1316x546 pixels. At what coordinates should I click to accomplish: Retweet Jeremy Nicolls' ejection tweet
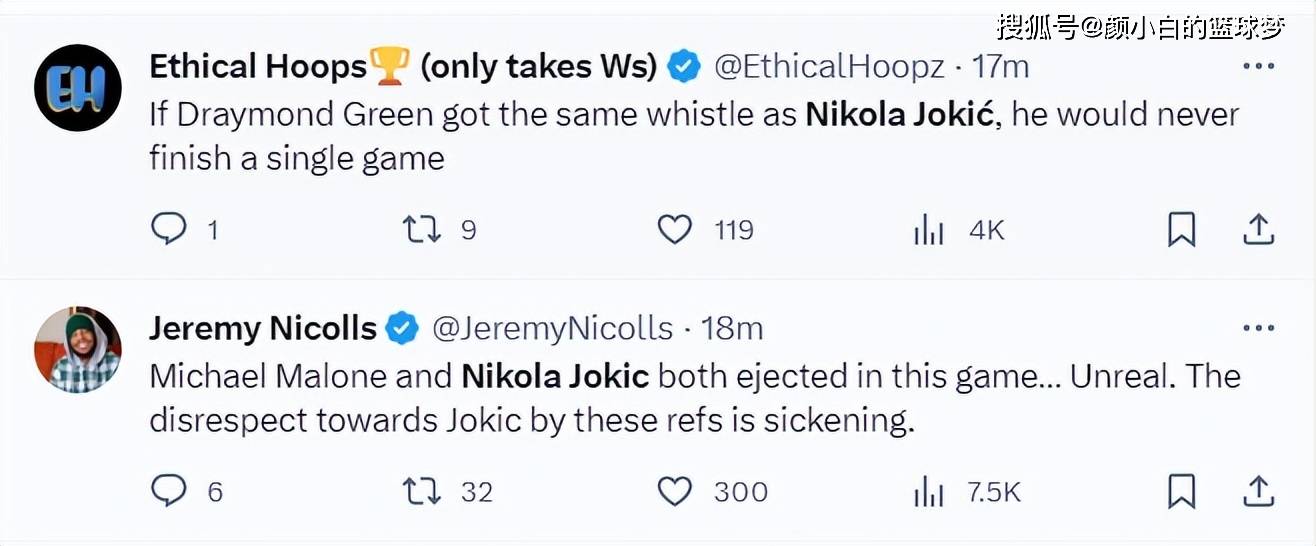click(x=421, y=491)
